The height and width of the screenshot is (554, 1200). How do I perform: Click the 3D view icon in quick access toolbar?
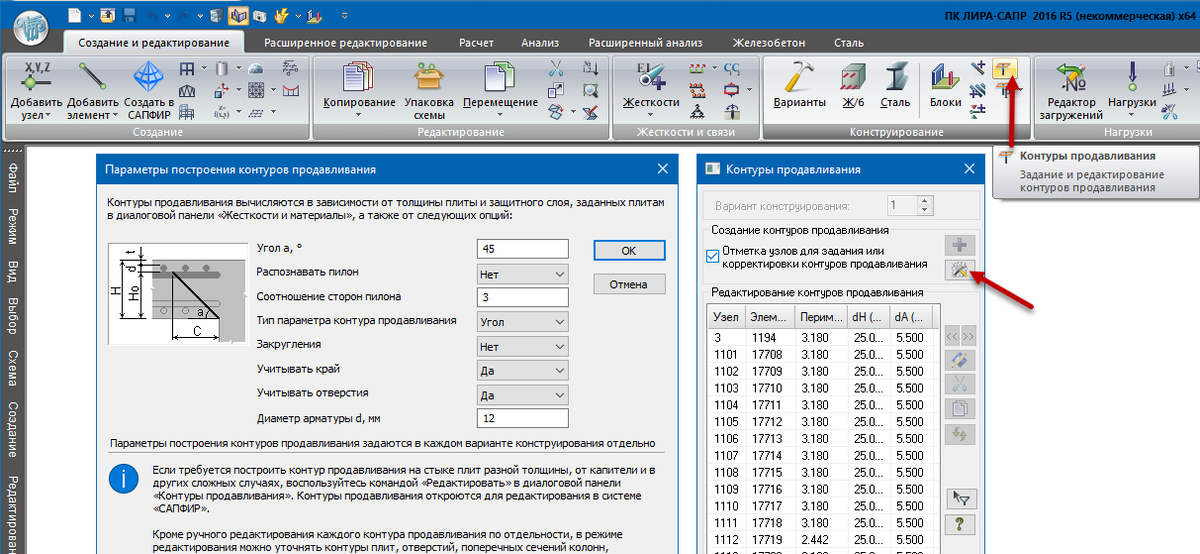pos(216,15)
